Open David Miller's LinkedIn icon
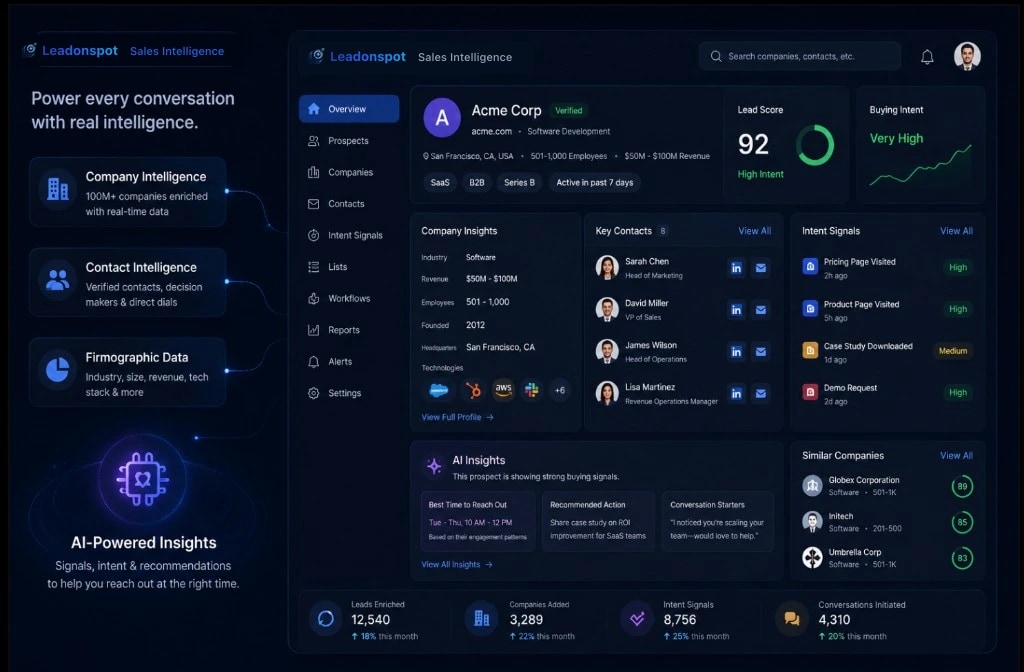This screenshot has width=1024, height=672. point(736,310)
